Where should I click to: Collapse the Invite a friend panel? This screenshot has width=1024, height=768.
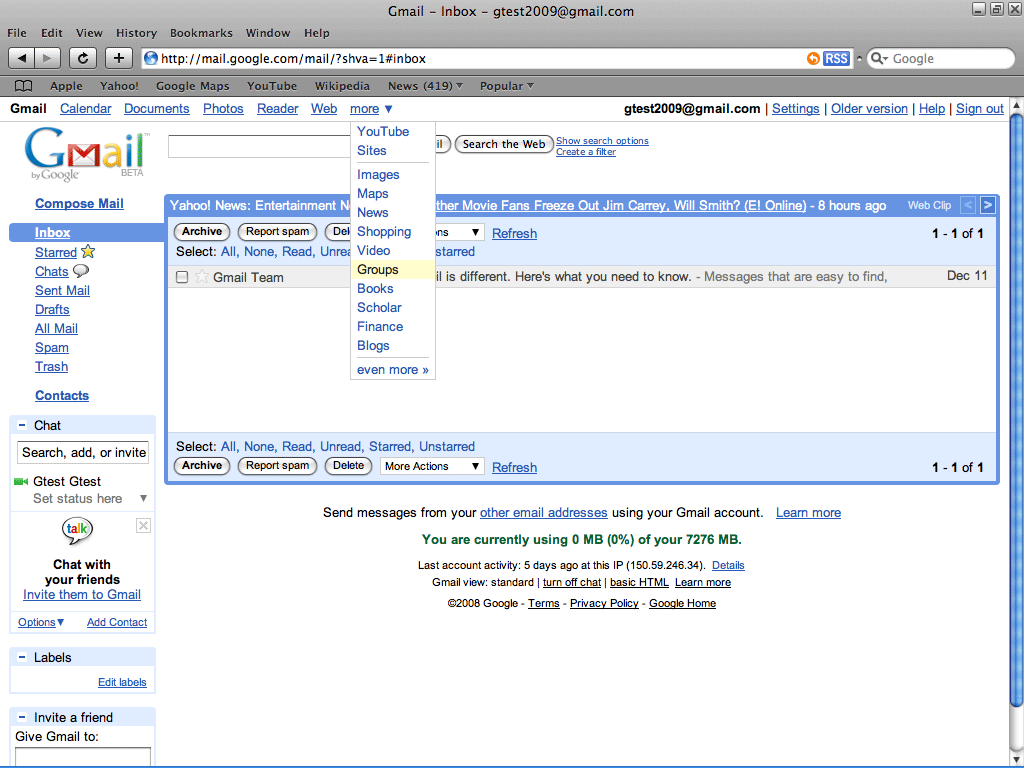pyautogui.click(x=22, y=717)
